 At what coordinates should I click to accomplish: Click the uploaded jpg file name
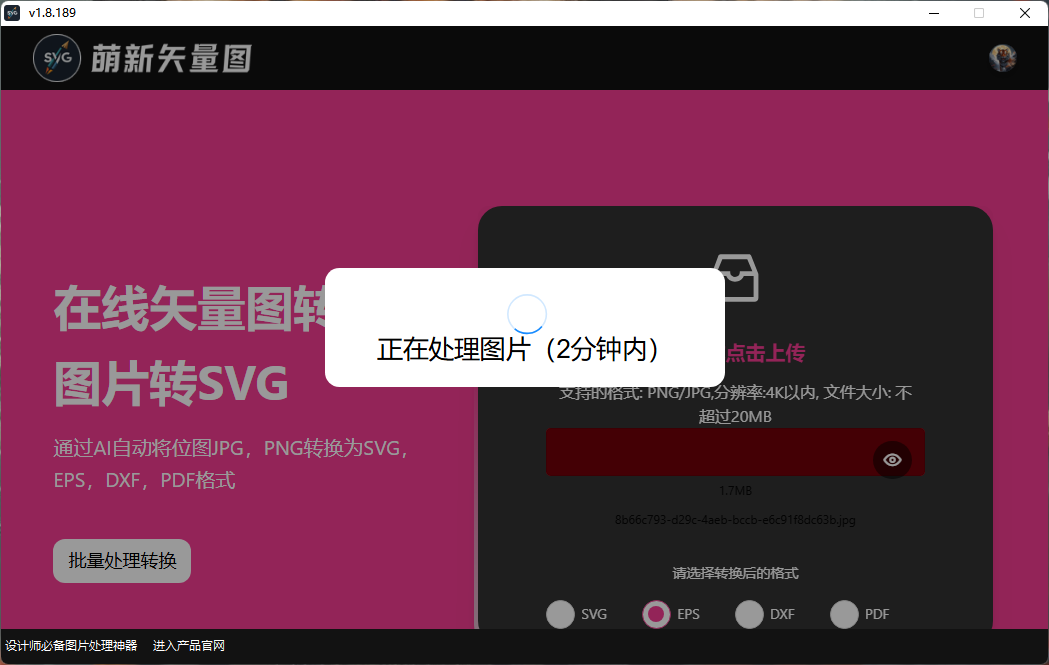coord(736,520)
